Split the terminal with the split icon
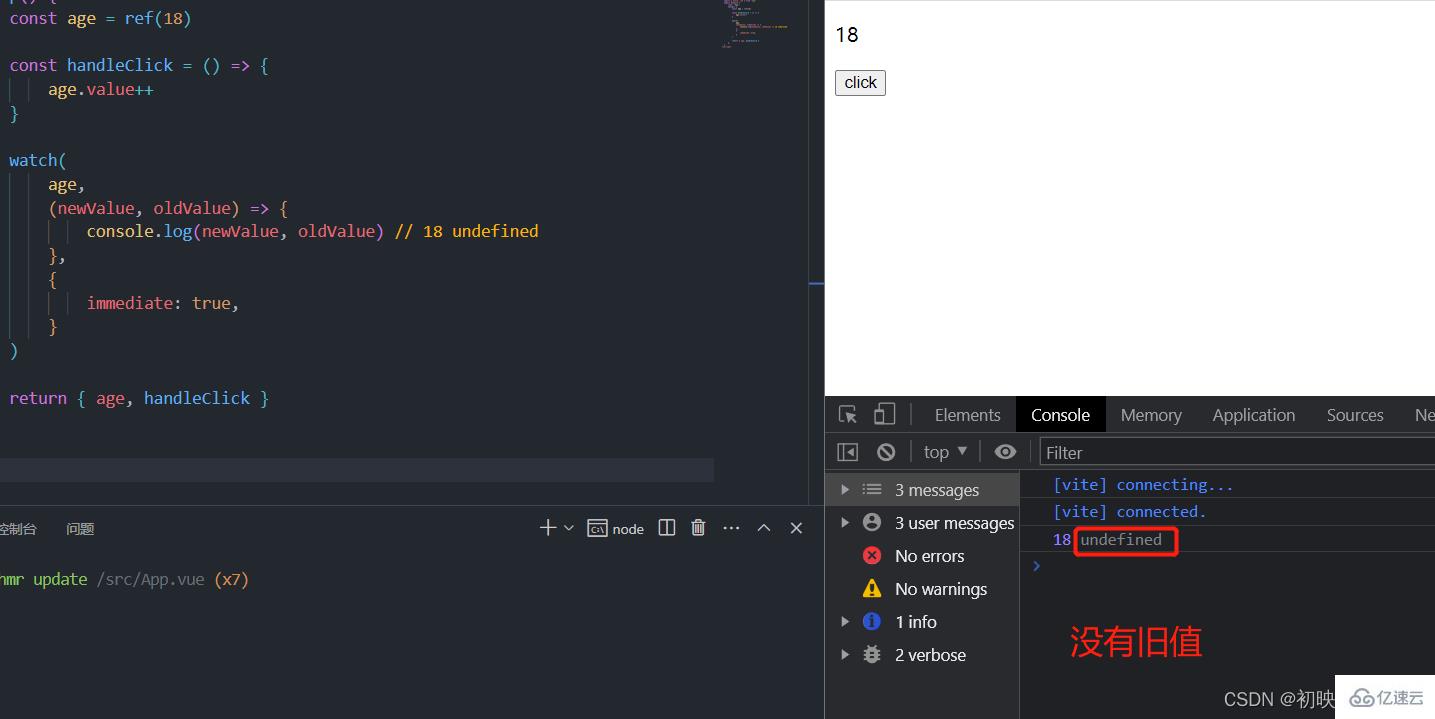This screenshot has width=1435, height=719. (x=667, y=528)
